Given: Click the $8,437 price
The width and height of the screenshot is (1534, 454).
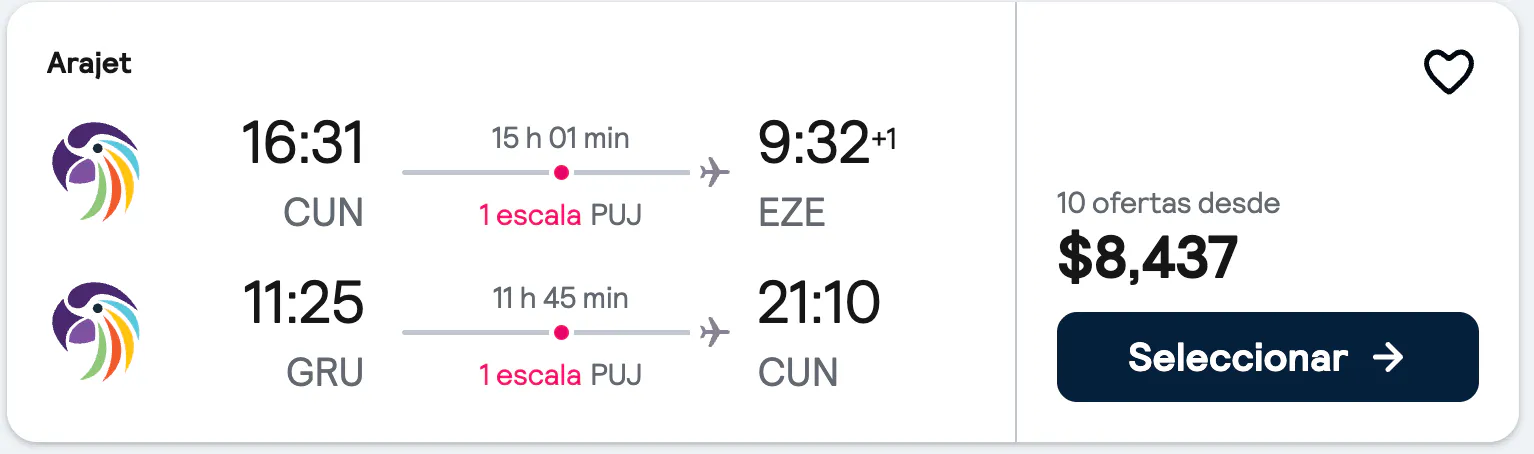Looking at the screenshot, I should [1148, 257].
